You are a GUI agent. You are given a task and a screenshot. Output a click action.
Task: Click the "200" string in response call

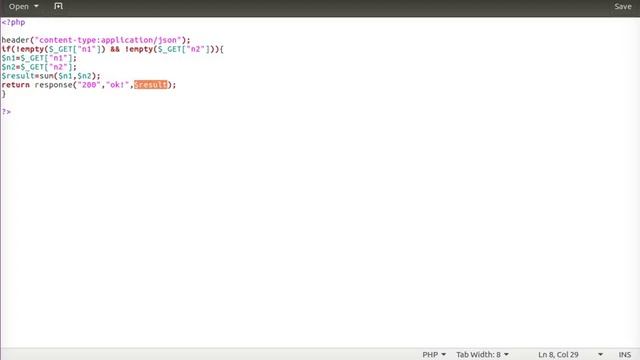pyautogui.click(x=89, y=85)
